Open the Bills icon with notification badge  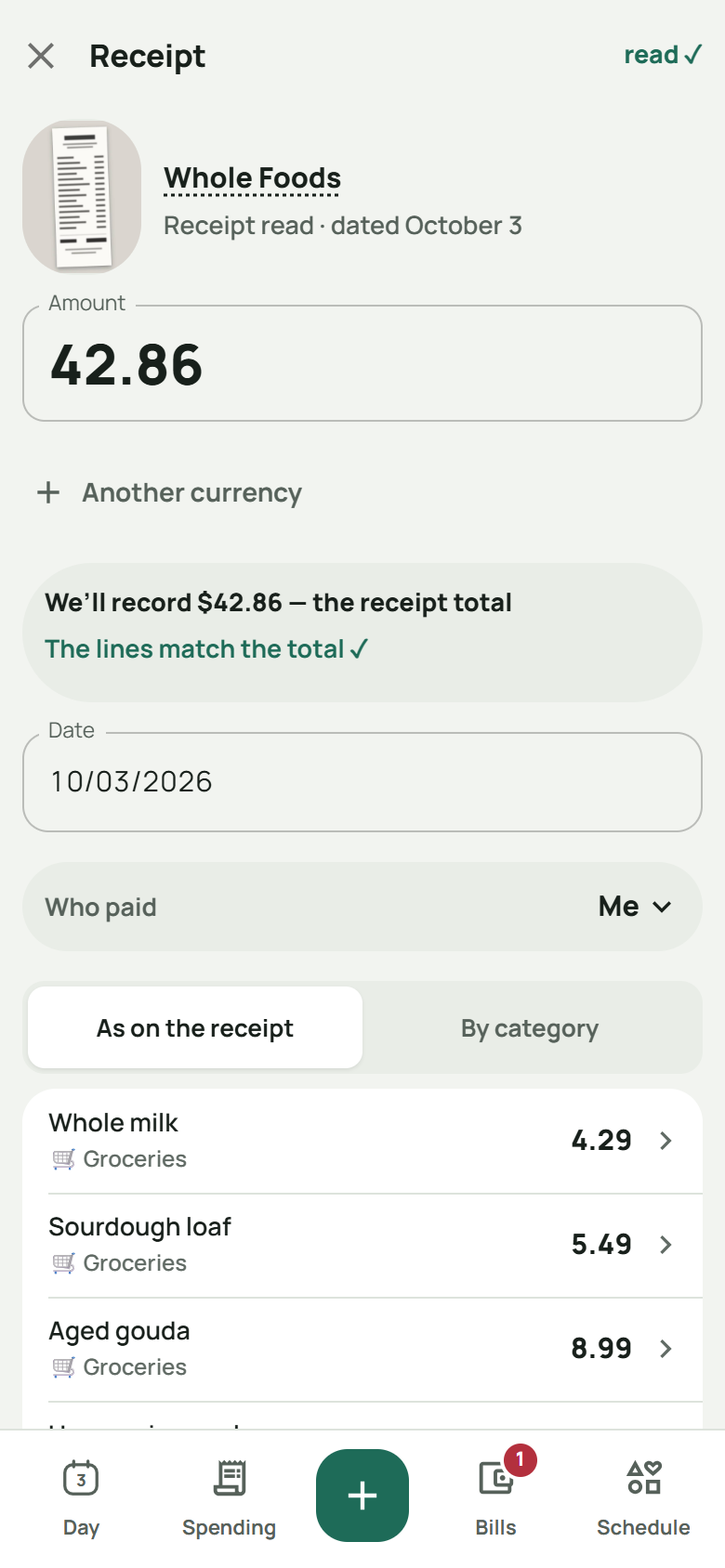[496, 1477]
